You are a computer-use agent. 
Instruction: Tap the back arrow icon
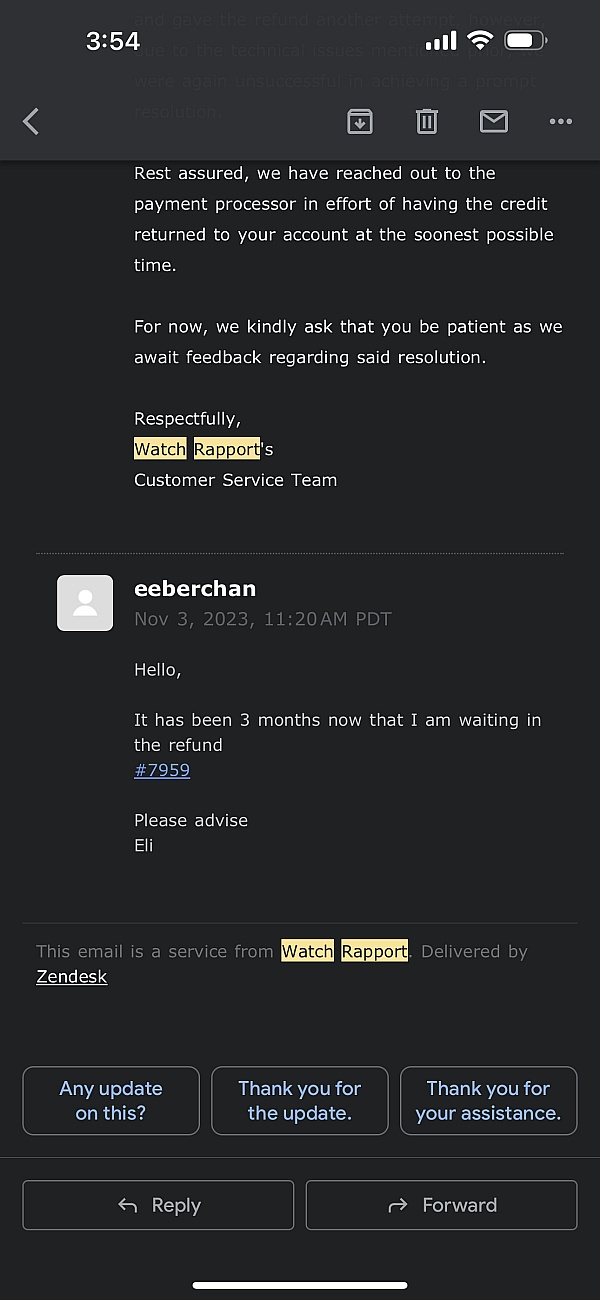(x=31, y=122)
